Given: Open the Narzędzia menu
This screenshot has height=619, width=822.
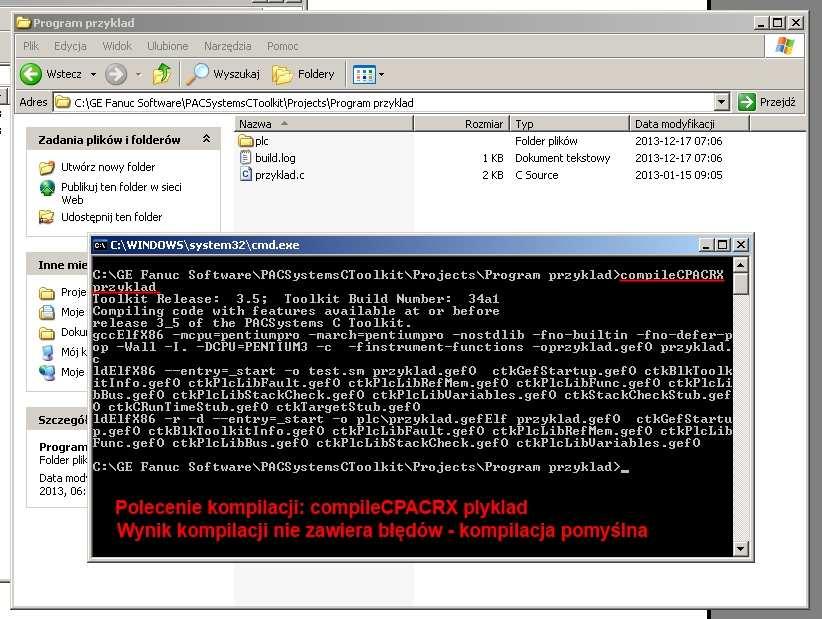Looking at the screenshot, I should click(x=228, y=46).
